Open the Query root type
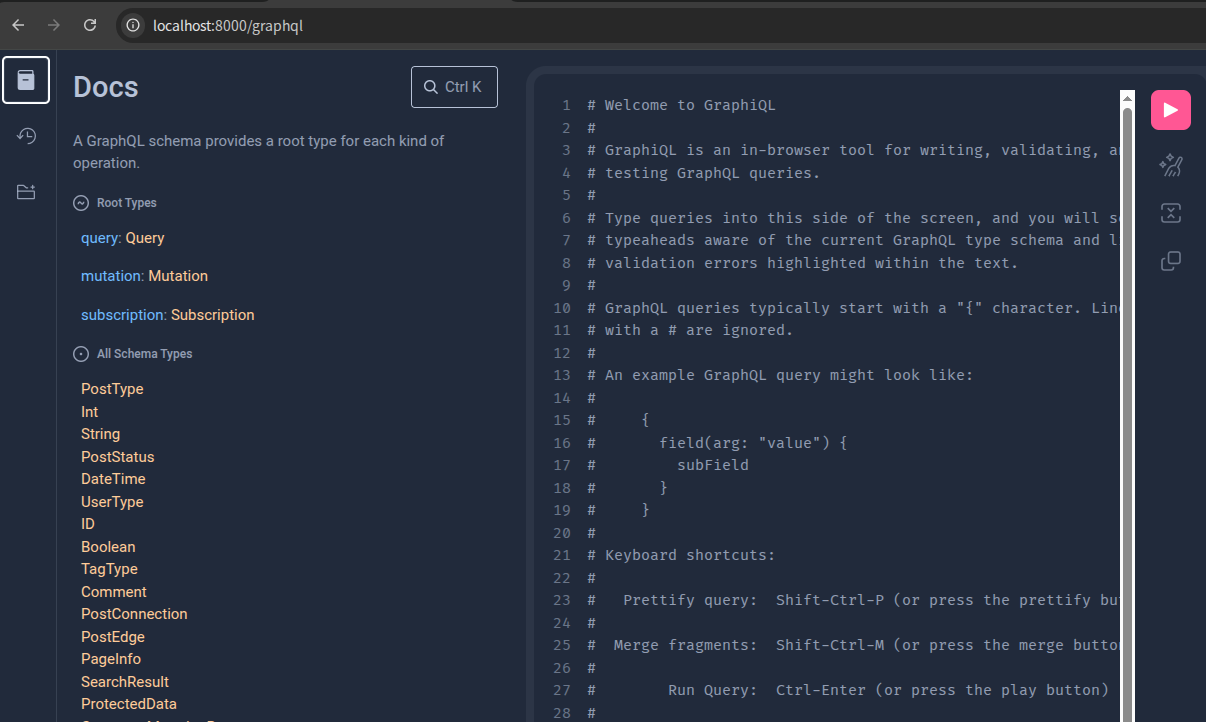Screen dimensions: 1206x722 145,238
